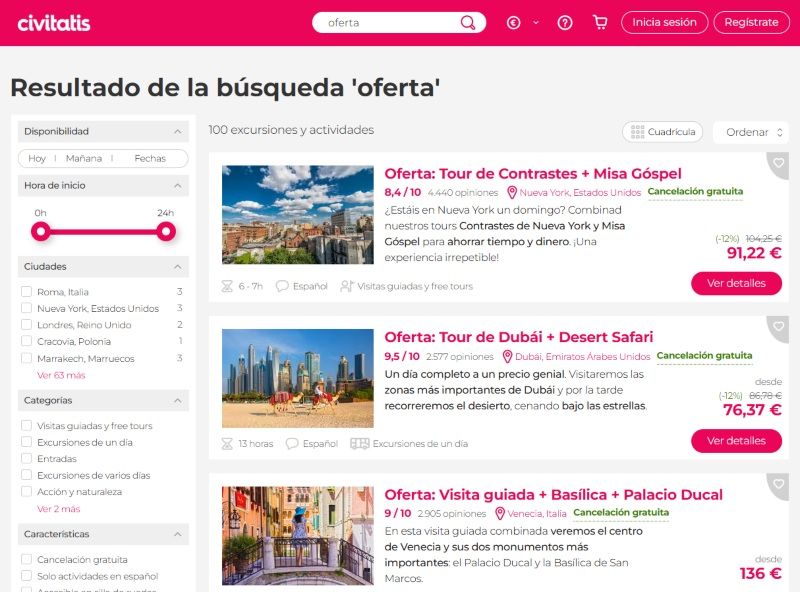The image size is (800, 592).
Task: Favorite the Tour de Contrastes heart icon
Action: (779, 162)
